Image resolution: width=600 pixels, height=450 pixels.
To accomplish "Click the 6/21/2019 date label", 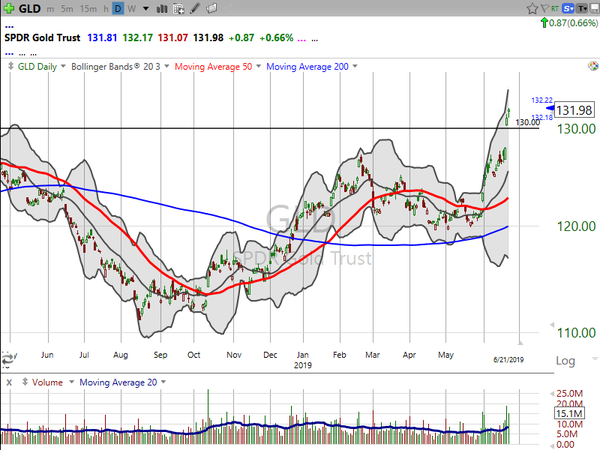I will [508, 360].
